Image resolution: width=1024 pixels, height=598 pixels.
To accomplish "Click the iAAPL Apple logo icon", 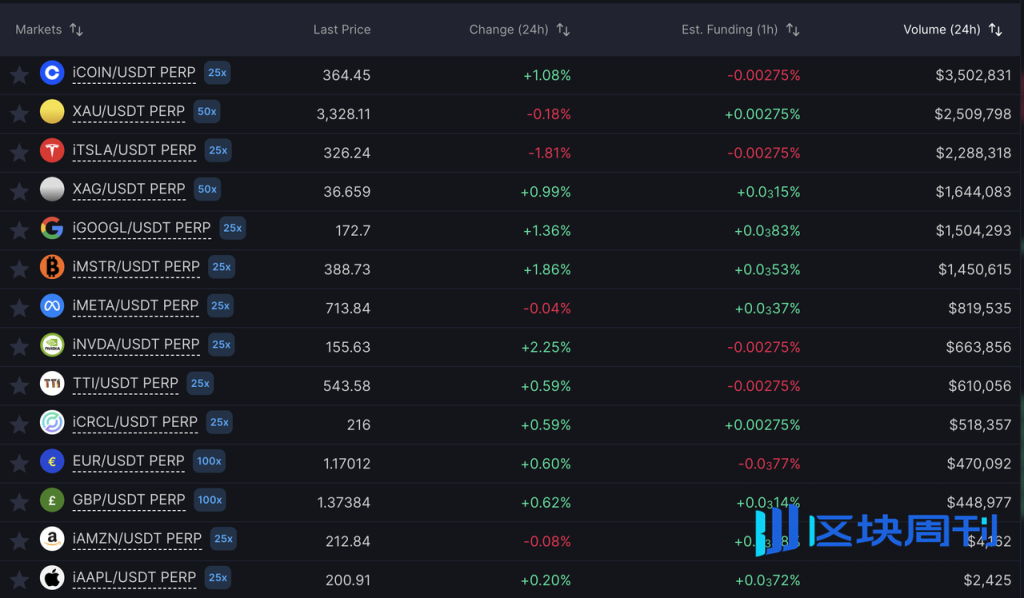I will click(52, 578).
